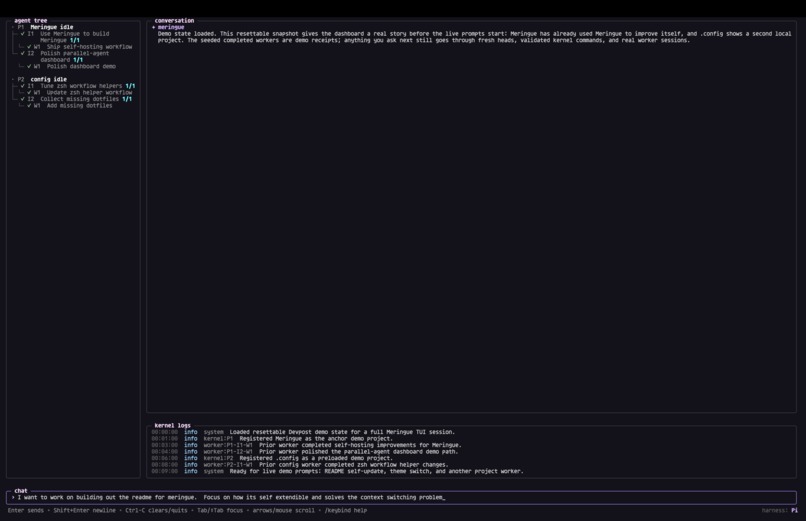Viewport: 806px width, 521px height.
Task: Click the checkmark beside 'Add missing dotfiles'
Action: [x=29, y=106]
